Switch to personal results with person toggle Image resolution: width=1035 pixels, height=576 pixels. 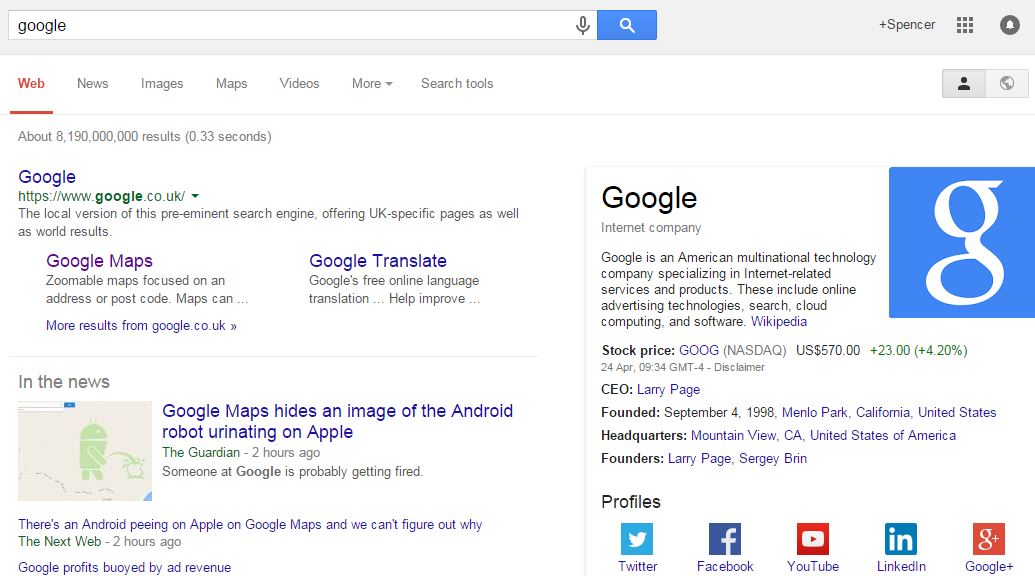[964, 84]
